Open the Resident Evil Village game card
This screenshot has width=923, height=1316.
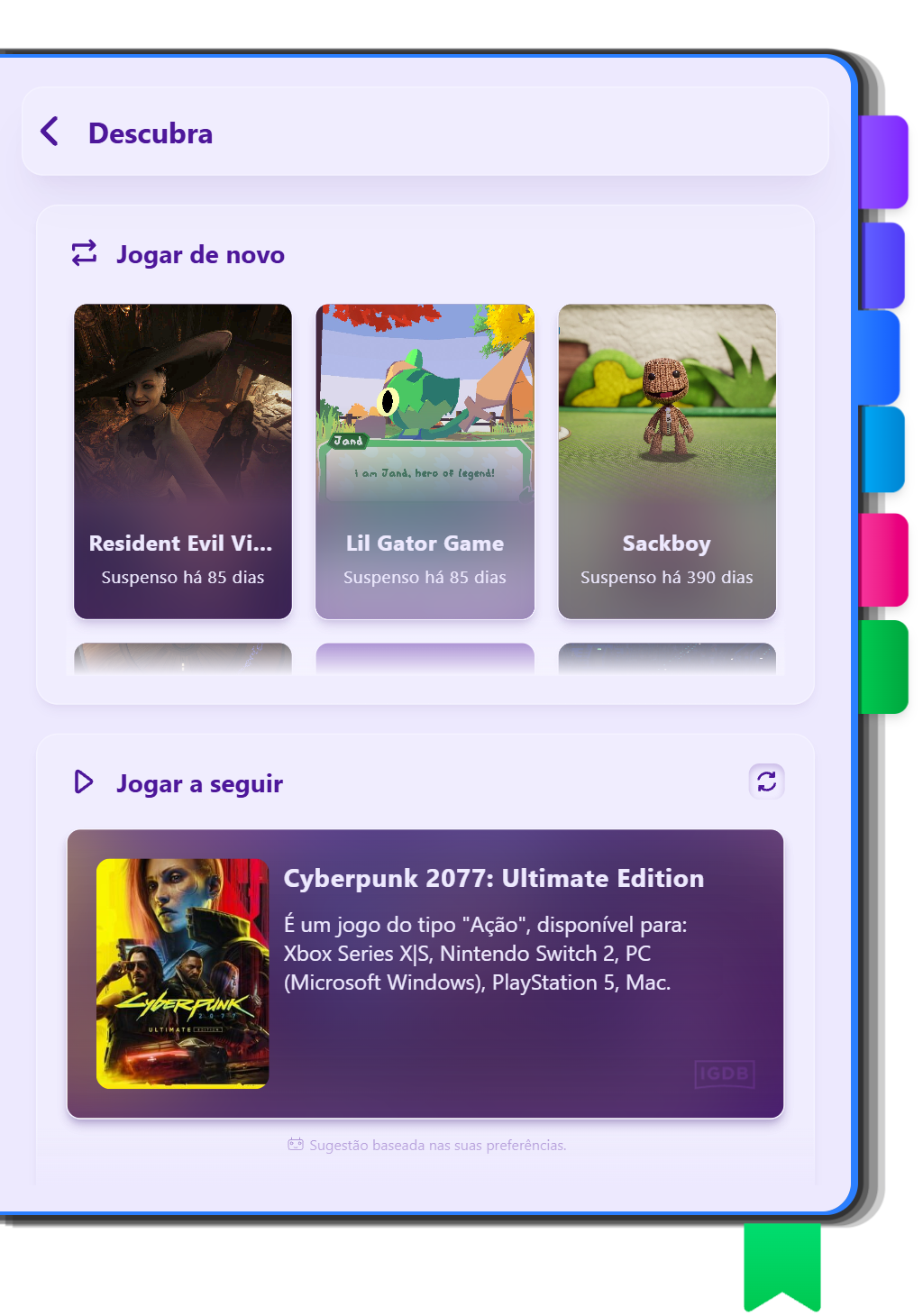[183, 462]
